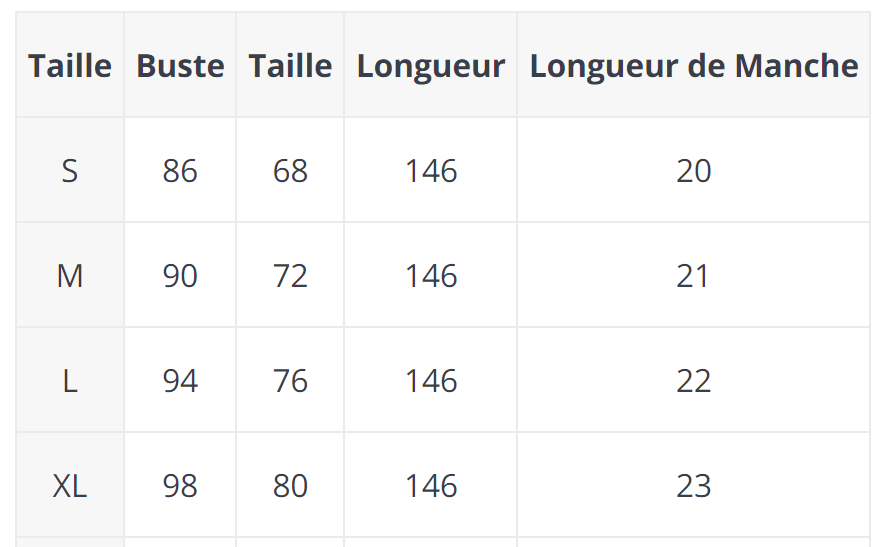880x547 pixels.
Task: Select waist value 68 in S row
Action: coord(290,171)
